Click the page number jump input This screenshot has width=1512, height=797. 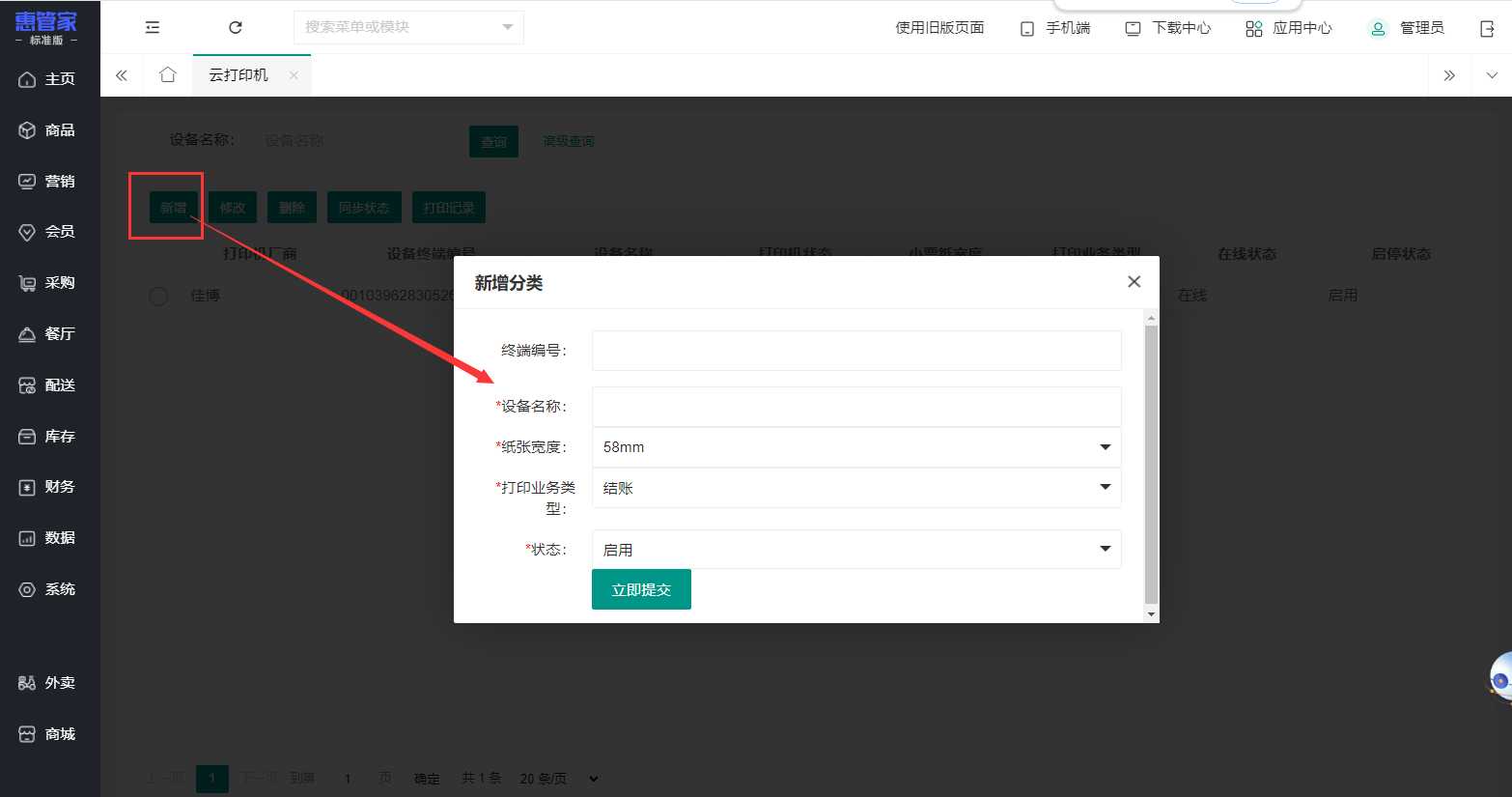tap(348, 779)
